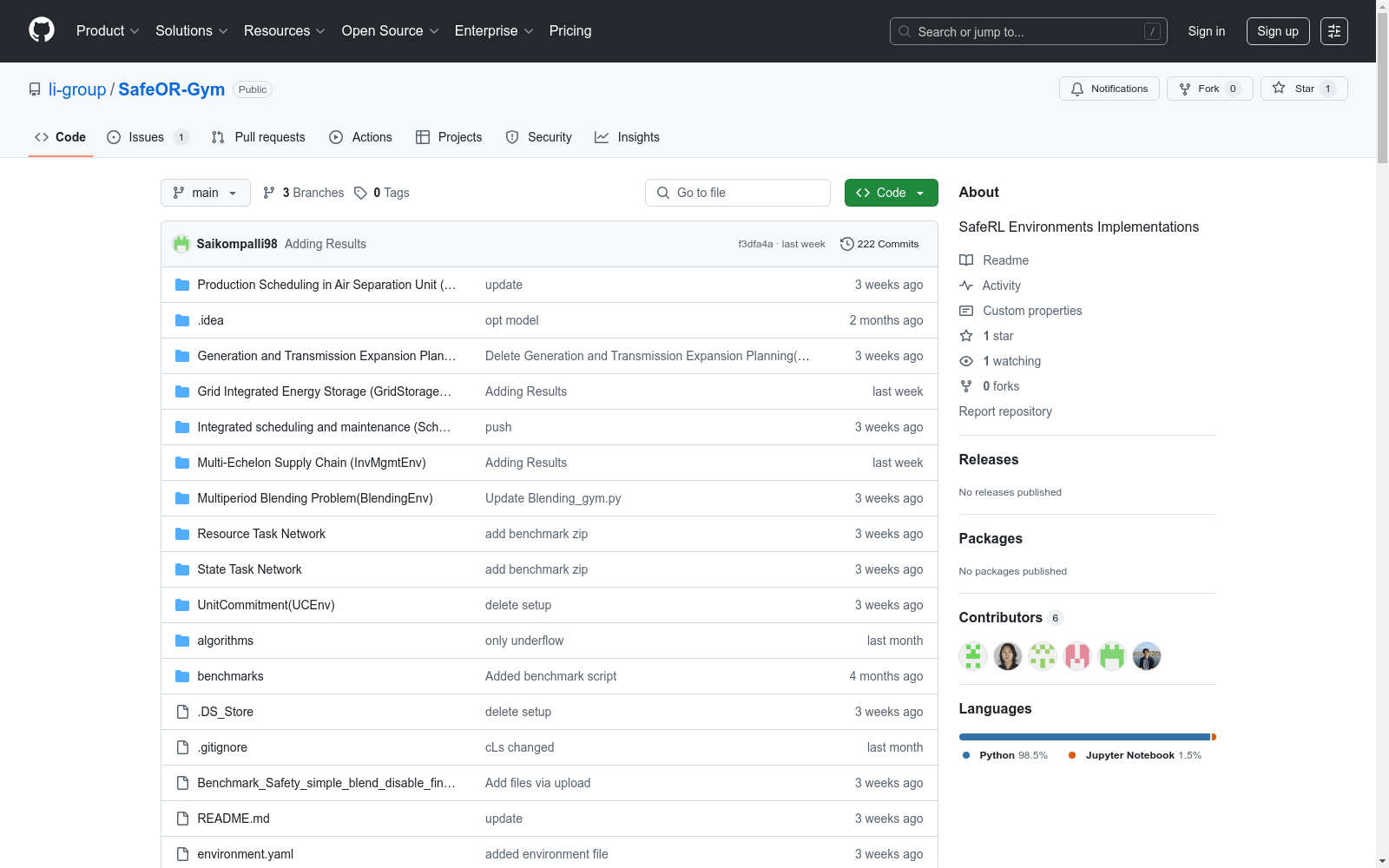Click the eye icon beside 1 watching
The width and height of the screenshot is (1389, 868).
966,361
